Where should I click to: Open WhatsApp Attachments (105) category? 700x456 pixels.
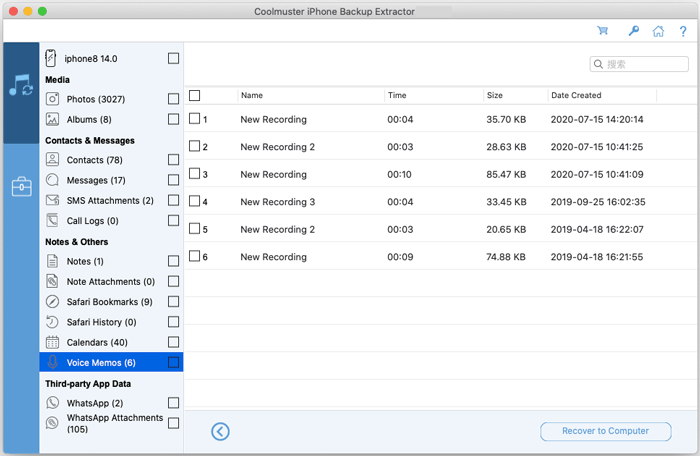pyautogui.click(x=115, y=423)
